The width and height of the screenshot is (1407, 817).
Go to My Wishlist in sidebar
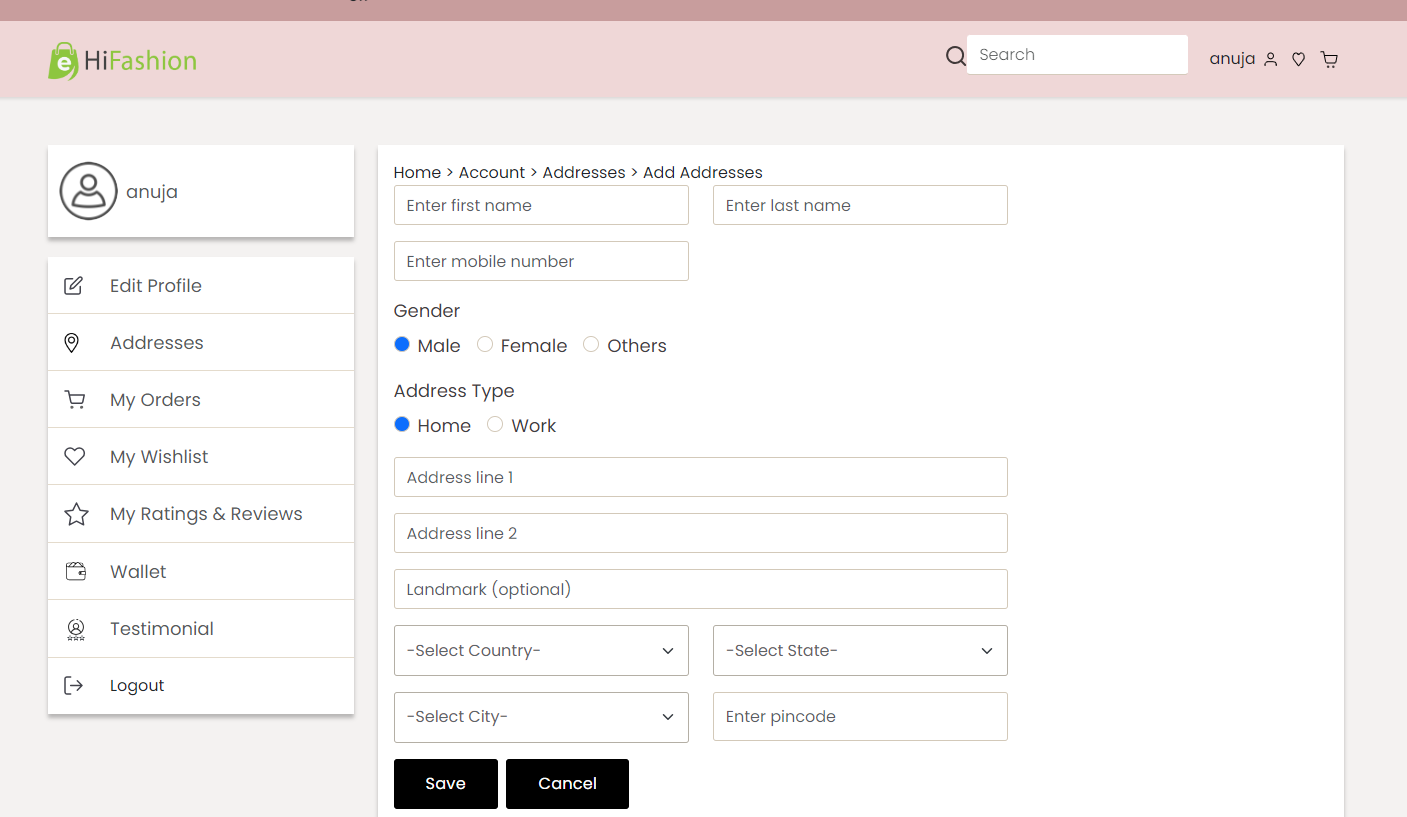point(201,457)
